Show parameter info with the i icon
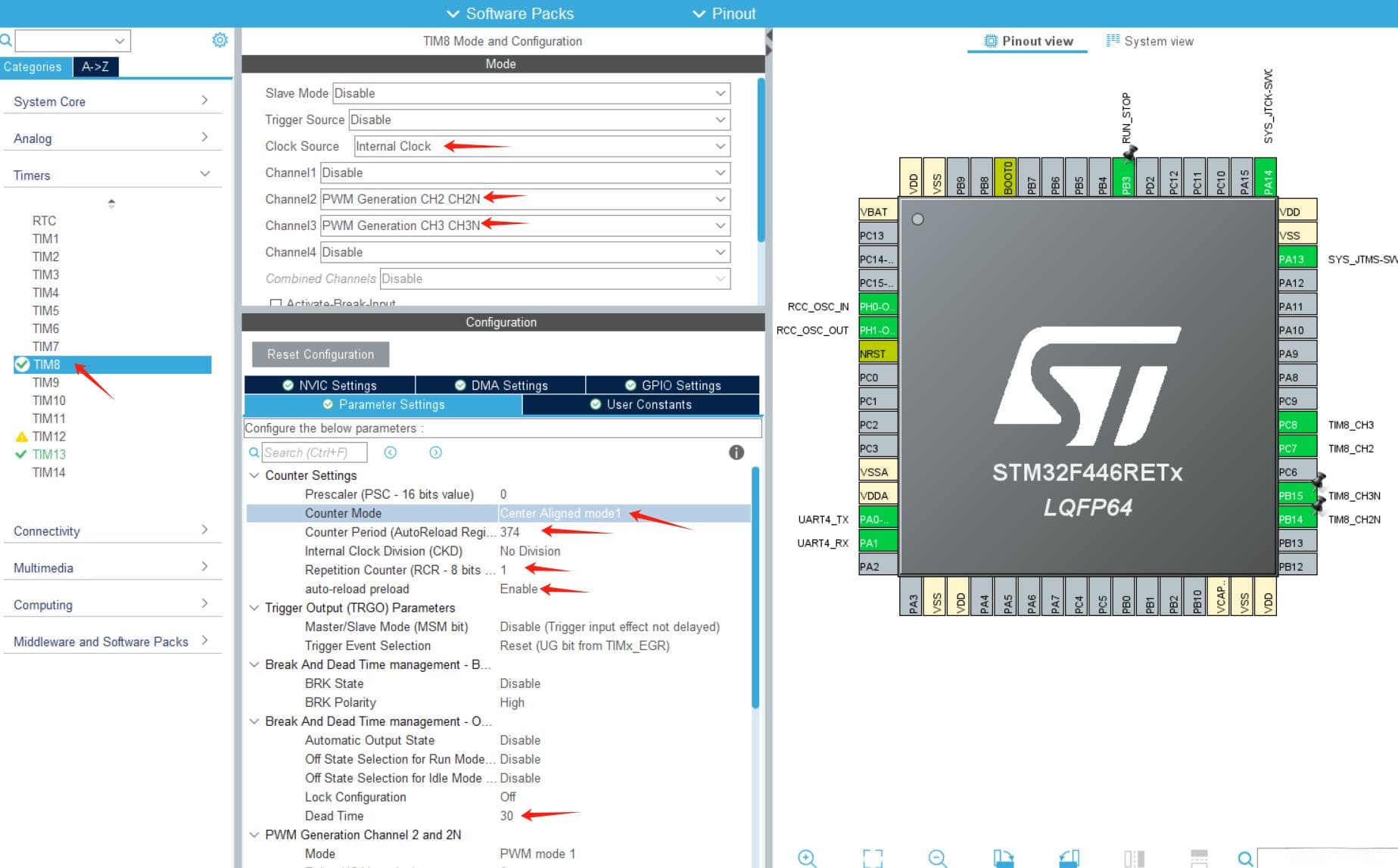 pos(736,453)
